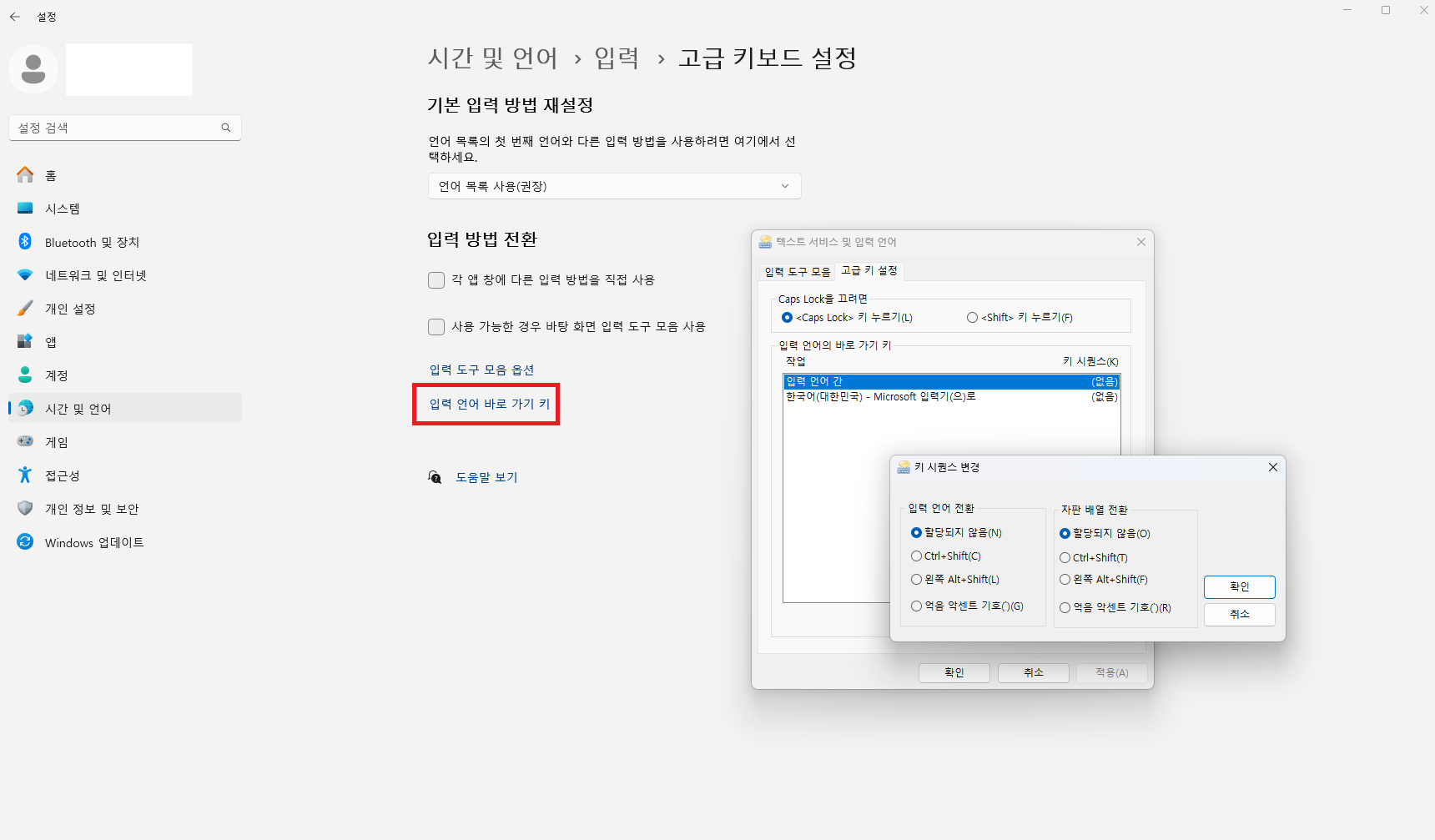
Task: Open the 홈 home icon in sidebar
Action: pyautogui.click(x=25, y=175)
